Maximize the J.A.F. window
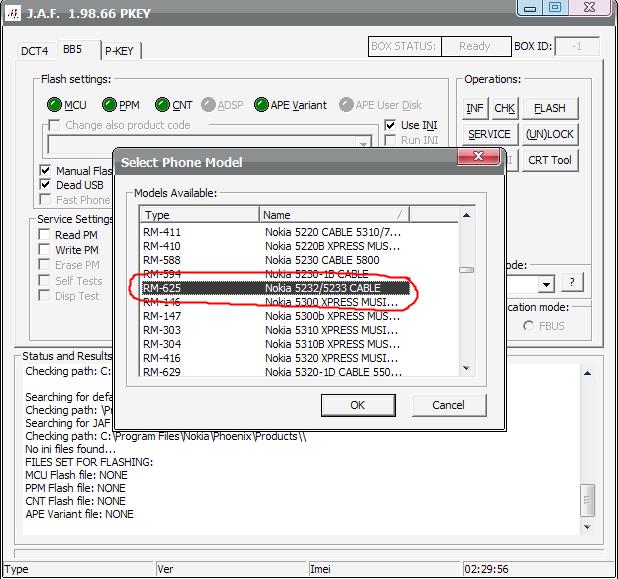 coord(555,7)
